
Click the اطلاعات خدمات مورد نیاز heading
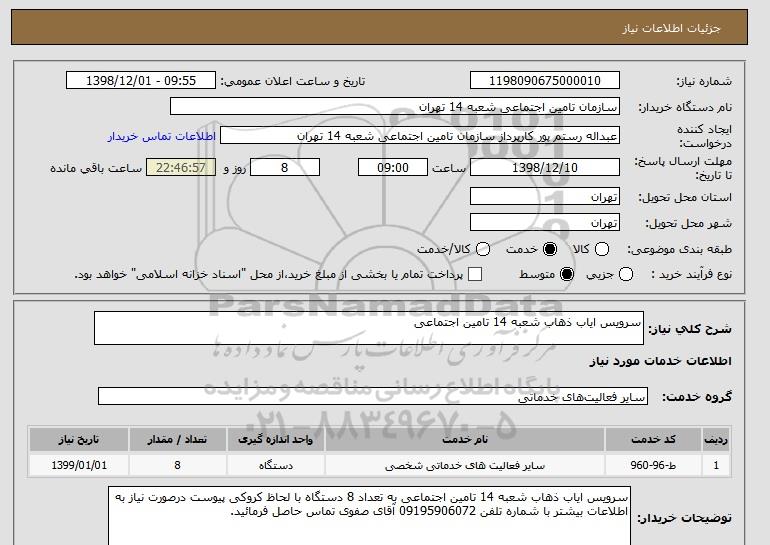(660, 361)
